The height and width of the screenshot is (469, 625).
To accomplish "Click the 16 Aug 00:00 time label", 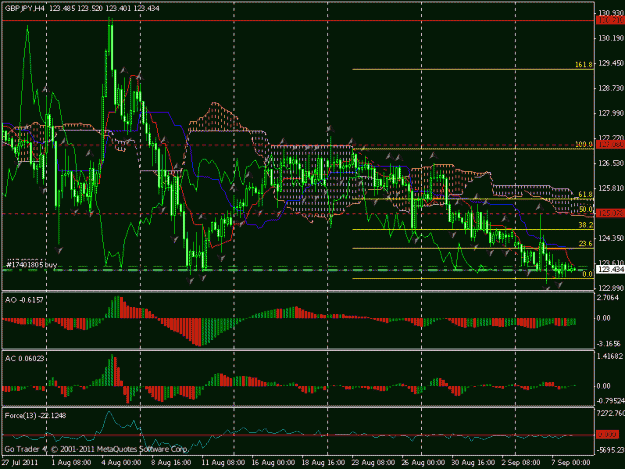I will click(x=273, y=462).
